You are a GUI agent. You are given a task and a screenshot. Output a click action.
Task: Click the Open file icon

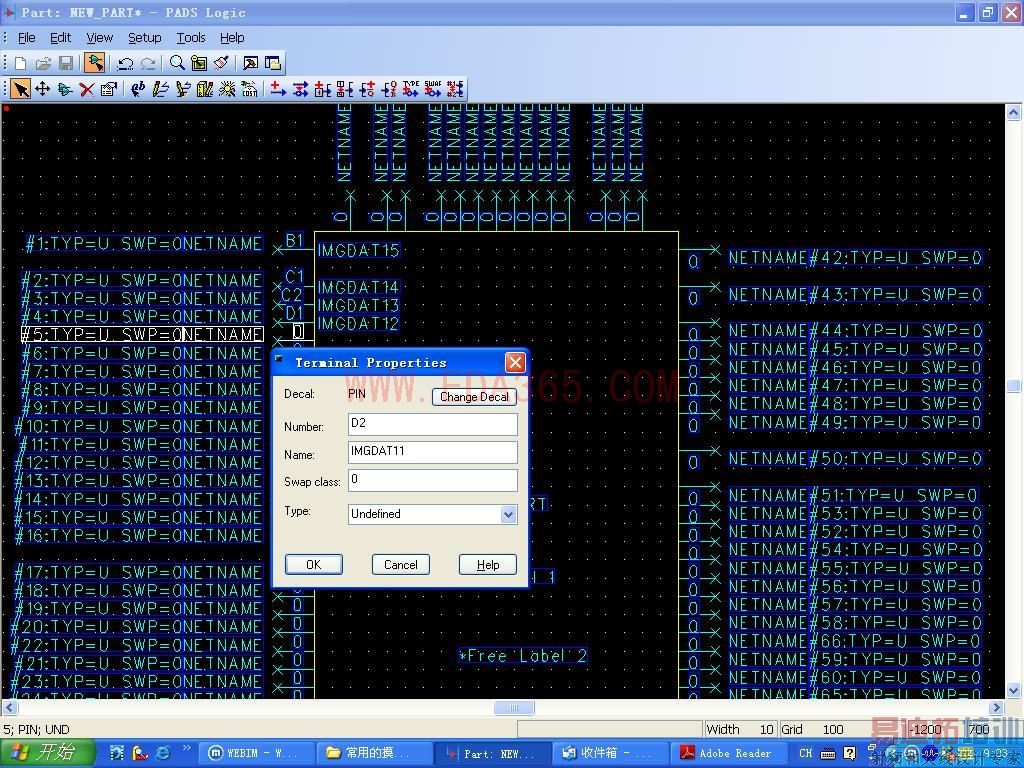(43, 63)
